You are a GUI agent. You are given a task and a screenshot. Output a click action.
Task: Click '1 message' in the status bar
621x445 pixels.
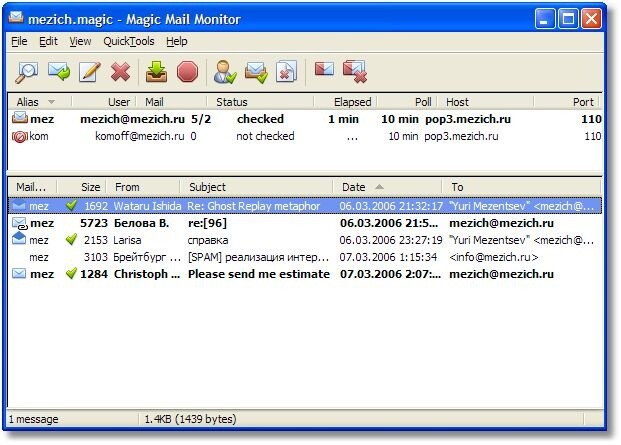[34, 419]
